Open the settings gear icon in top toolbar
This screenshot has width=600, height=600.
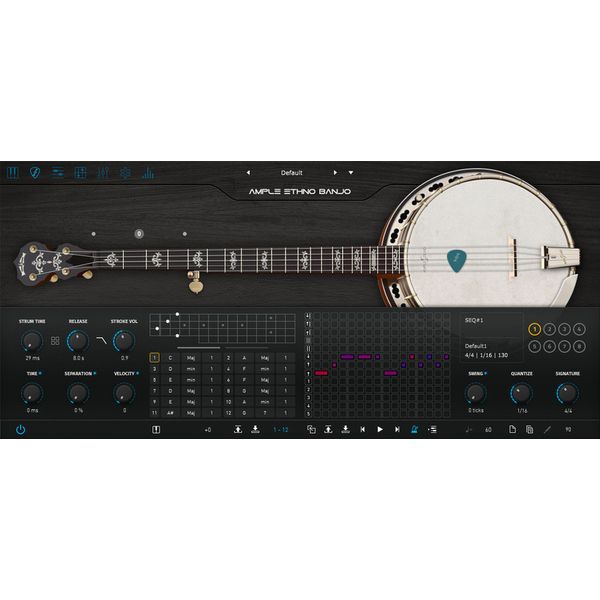[x=125, y=173]
